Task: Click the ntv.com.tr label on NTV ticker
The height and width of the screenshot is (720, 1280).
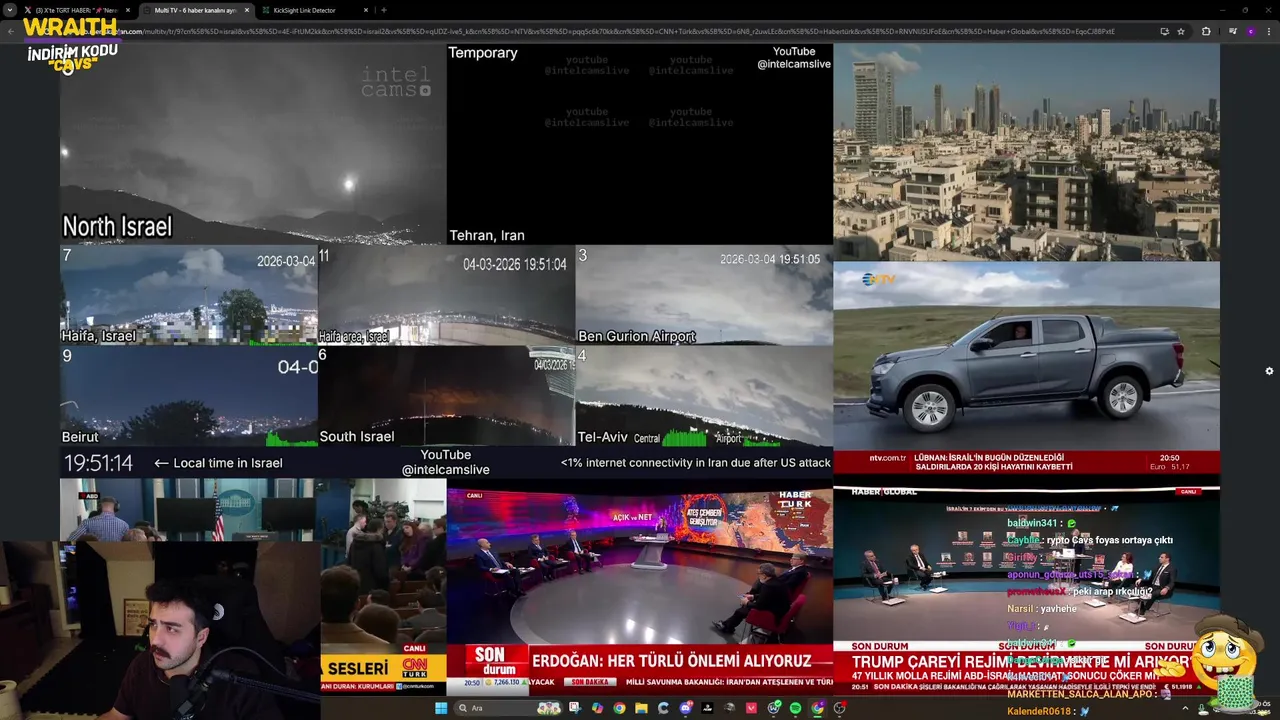Action: (887, 458)
